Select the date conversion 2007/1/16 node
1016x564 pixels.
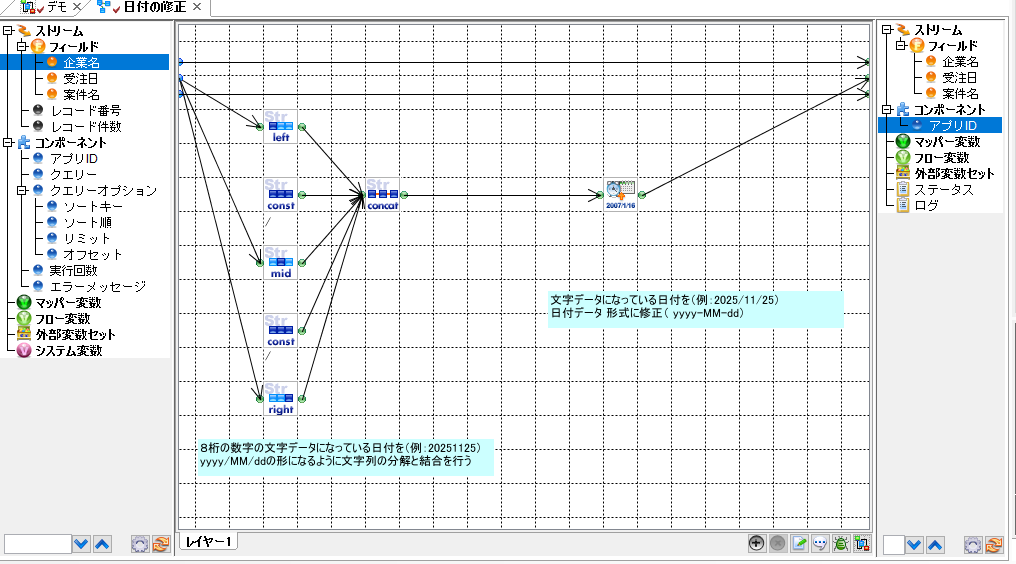[621, 194]
